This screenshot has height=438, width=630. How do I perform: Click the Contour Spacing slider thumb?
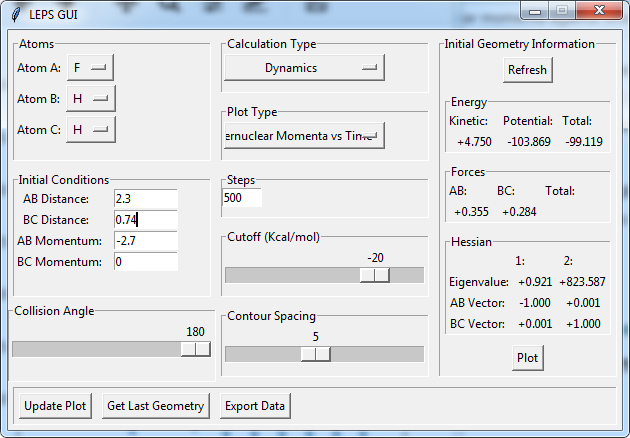316,354
